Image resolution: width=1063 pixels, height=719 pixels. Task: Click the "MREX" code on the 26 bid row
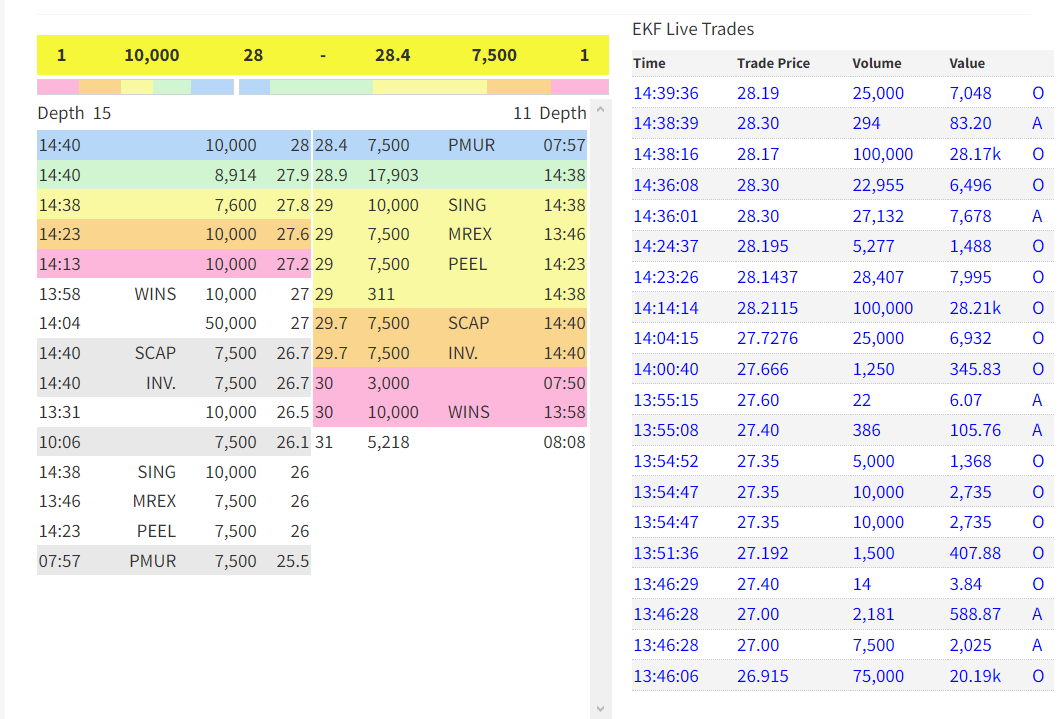click(154, 501)
